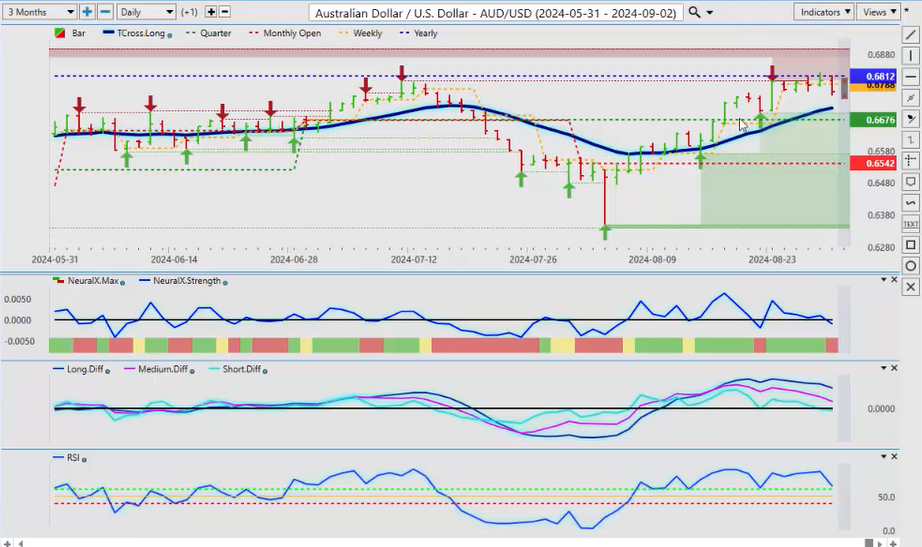Select the TEXT annotation tool

[x=910, y=224]
